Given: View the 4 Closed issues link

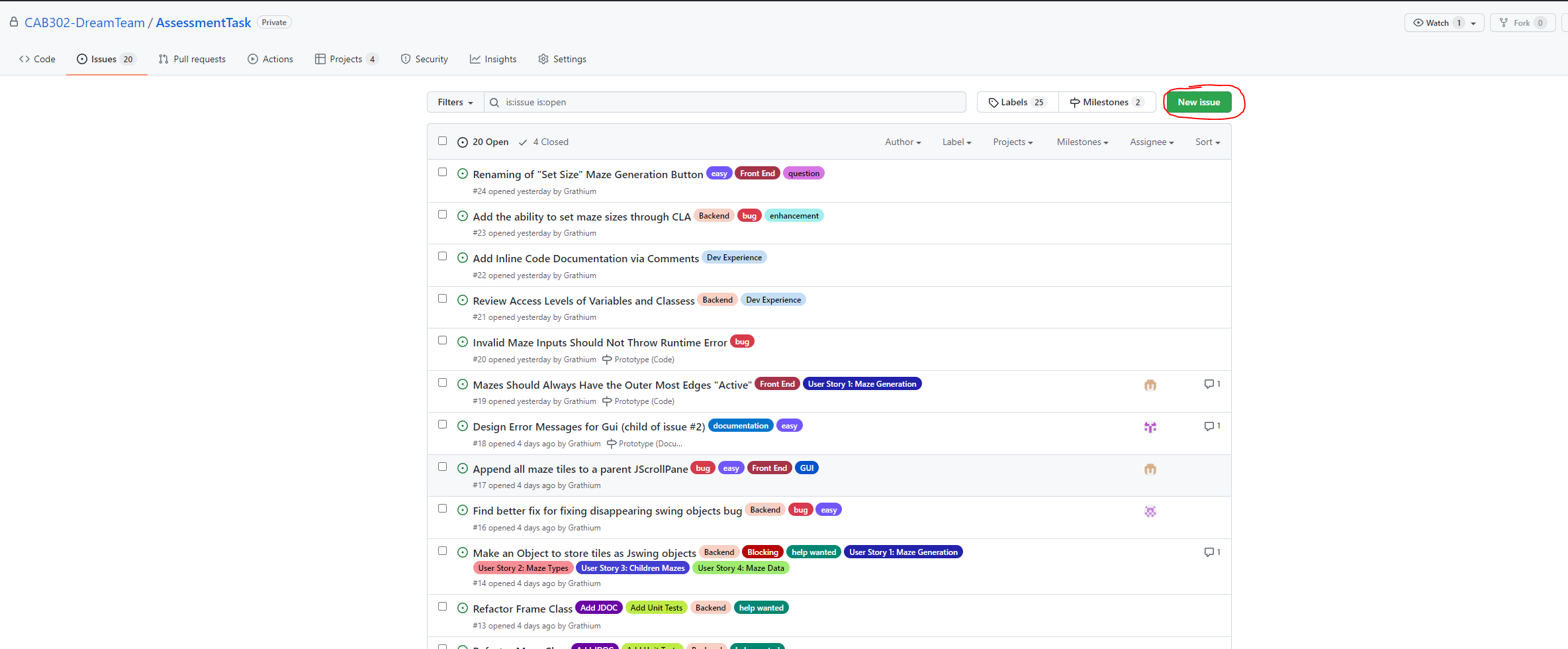Looking at the screenshot, I should coord(549,142).
